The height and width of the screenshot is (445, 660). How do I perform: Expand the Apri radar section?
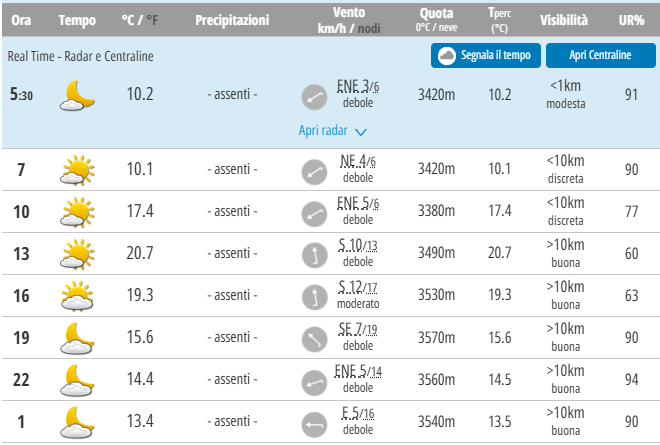point(325,131)
